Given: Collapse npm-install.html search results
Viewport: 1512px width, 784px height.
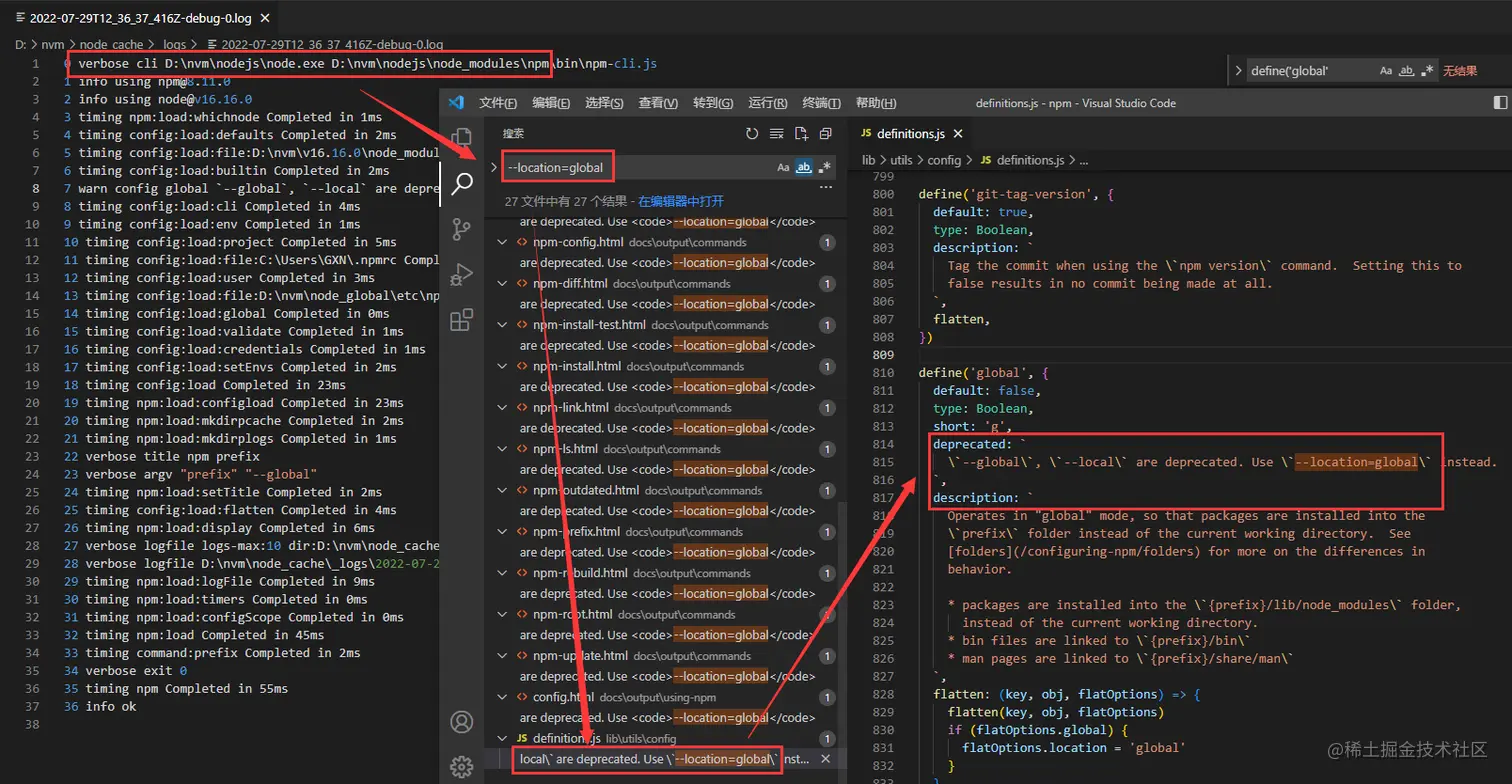Looking at the screenshot, I should pos(503,367).
